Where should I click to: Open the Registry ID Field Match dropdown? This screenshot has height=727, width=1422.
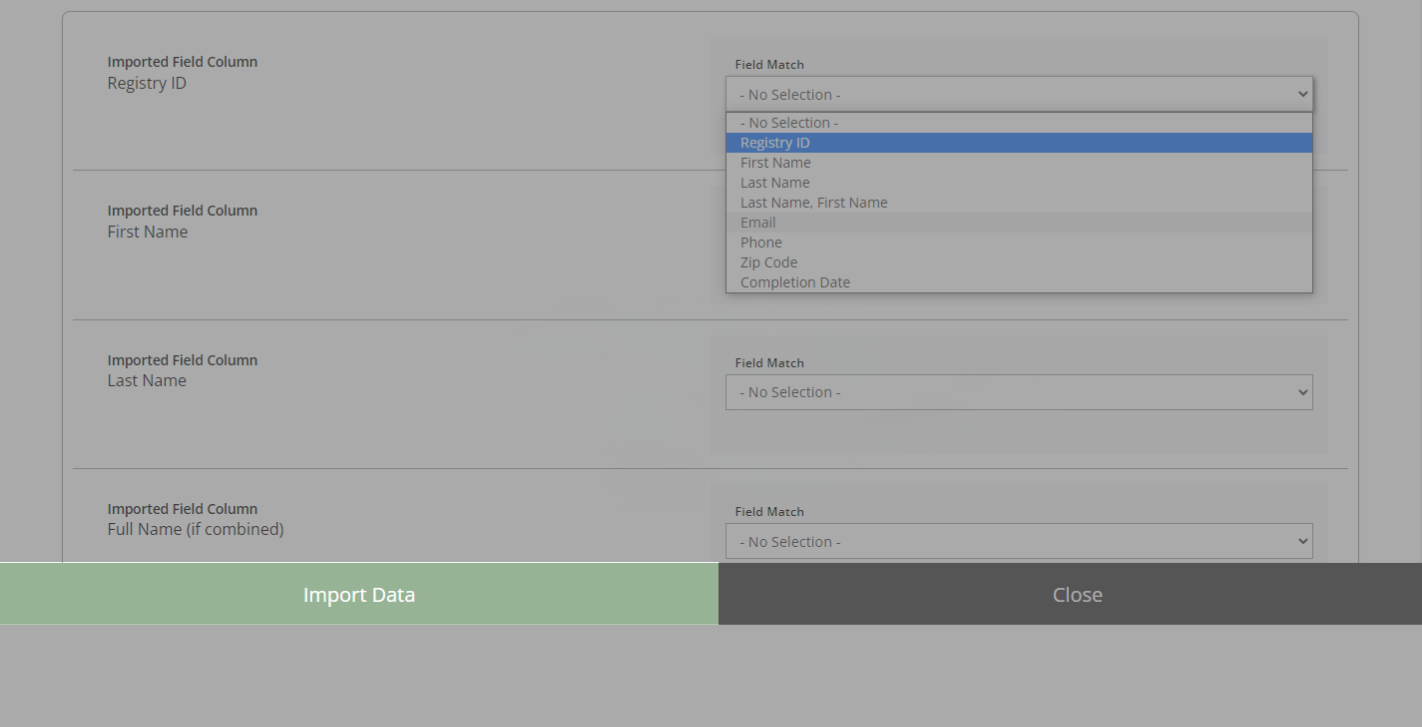tap(1019, 94)
